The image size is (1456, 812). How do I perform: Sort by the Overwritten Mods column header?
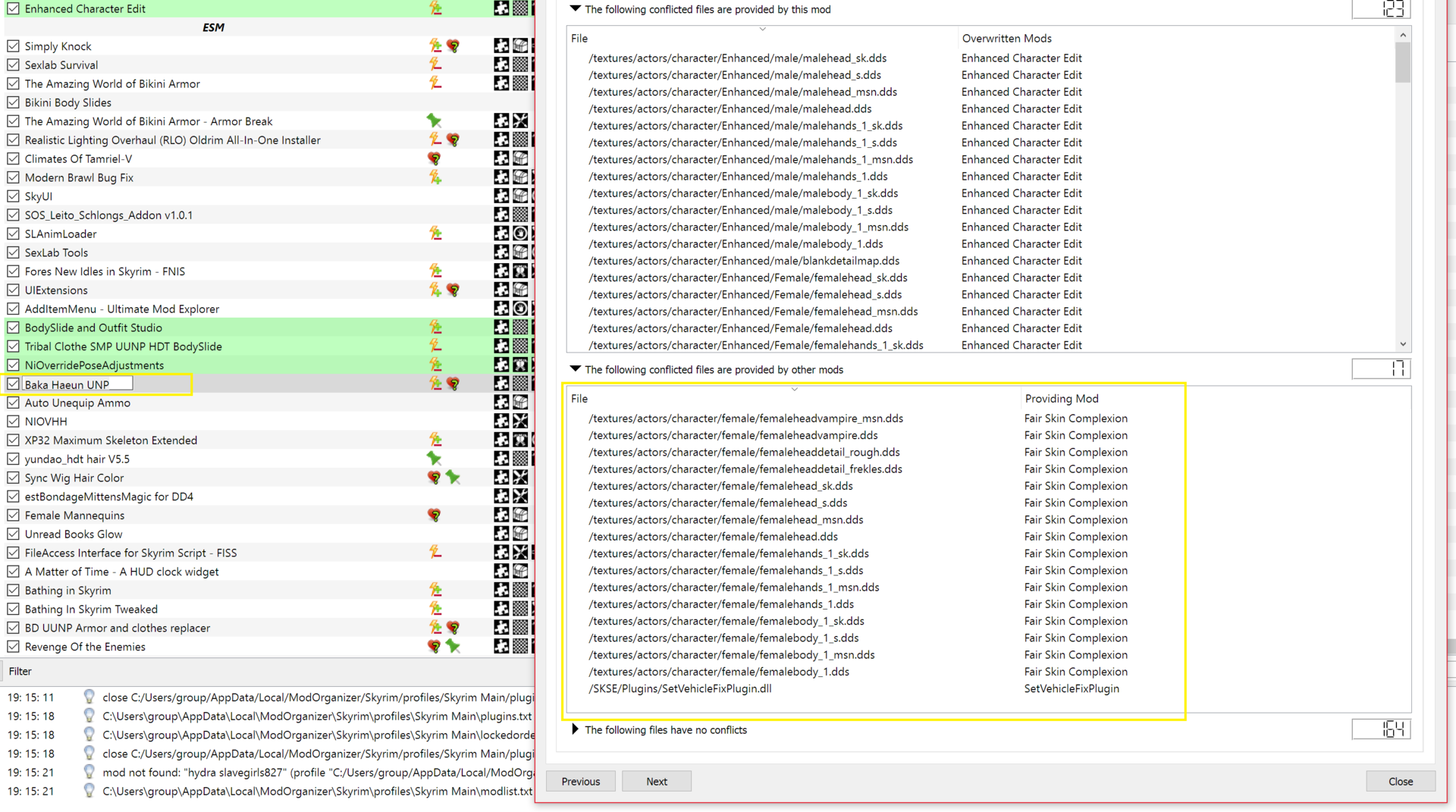coord(1006,38)
